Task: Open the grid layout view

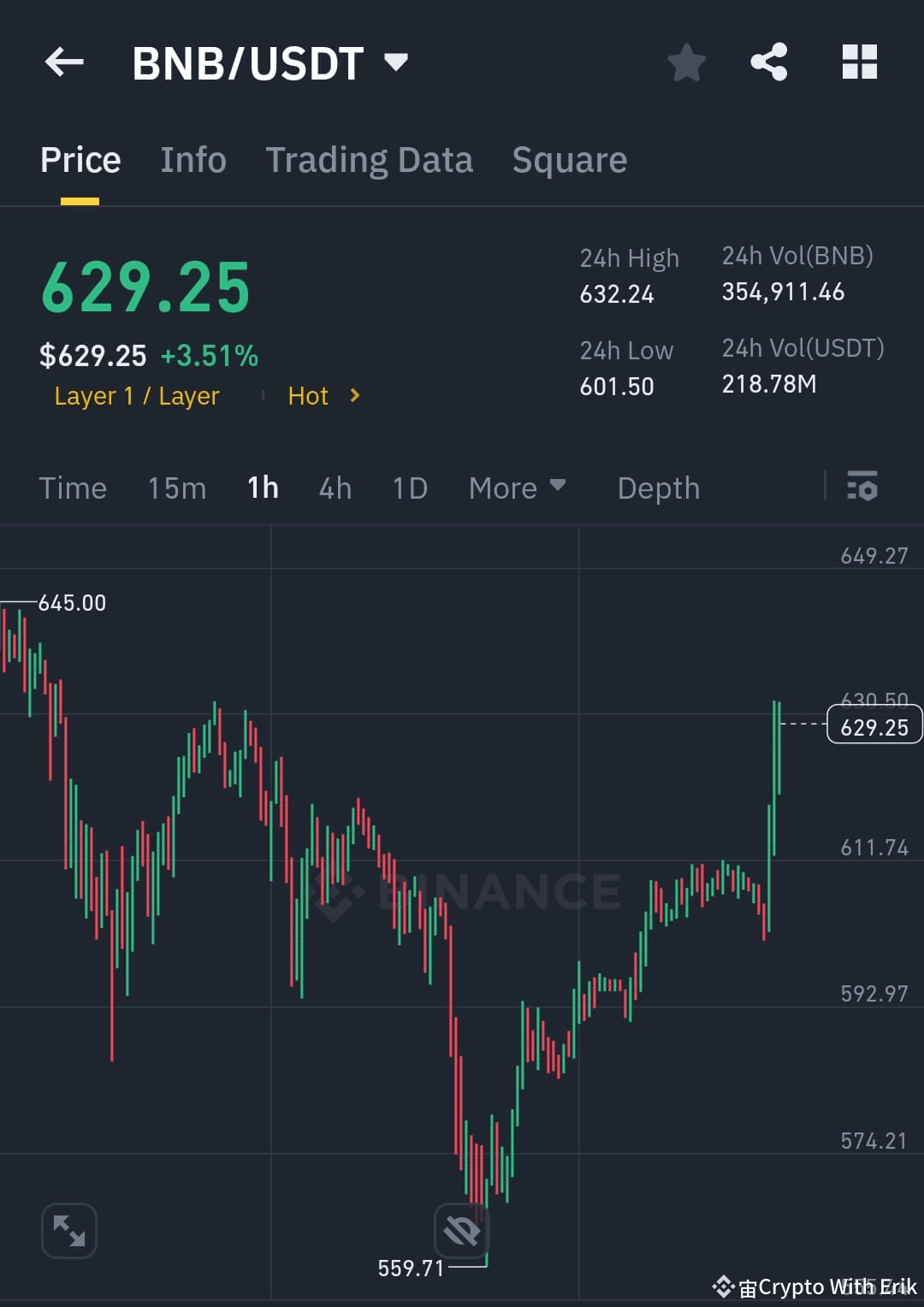Action: coord(859,62)
